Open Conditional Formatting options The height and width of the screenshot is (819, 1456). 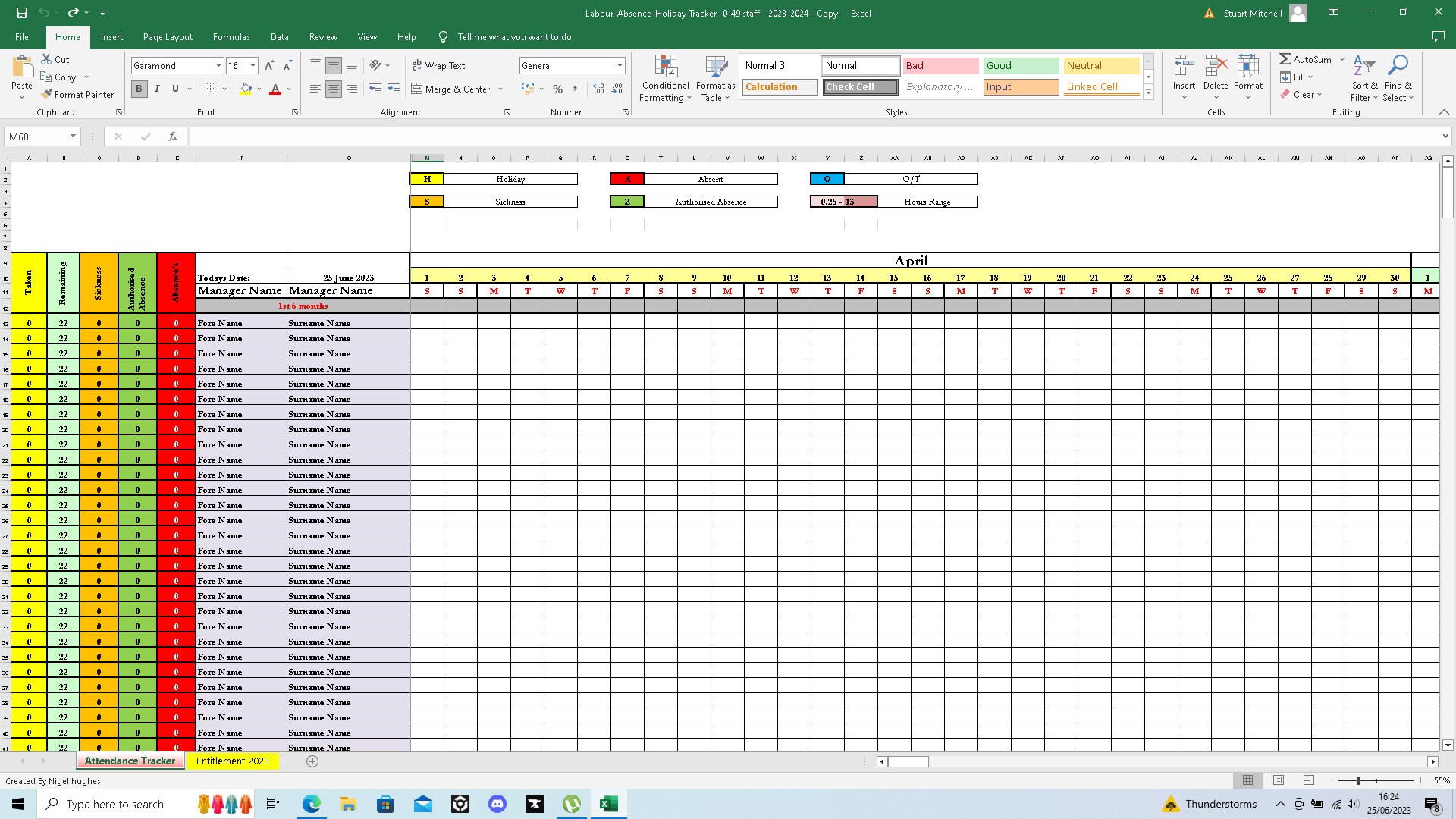point(665,79)
